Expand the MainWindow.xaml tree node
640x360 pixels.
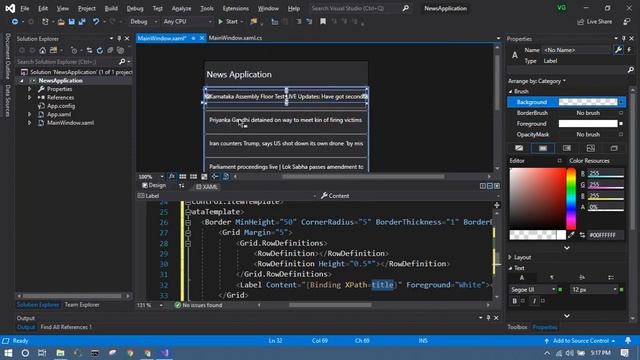click(x=29, y=123)
